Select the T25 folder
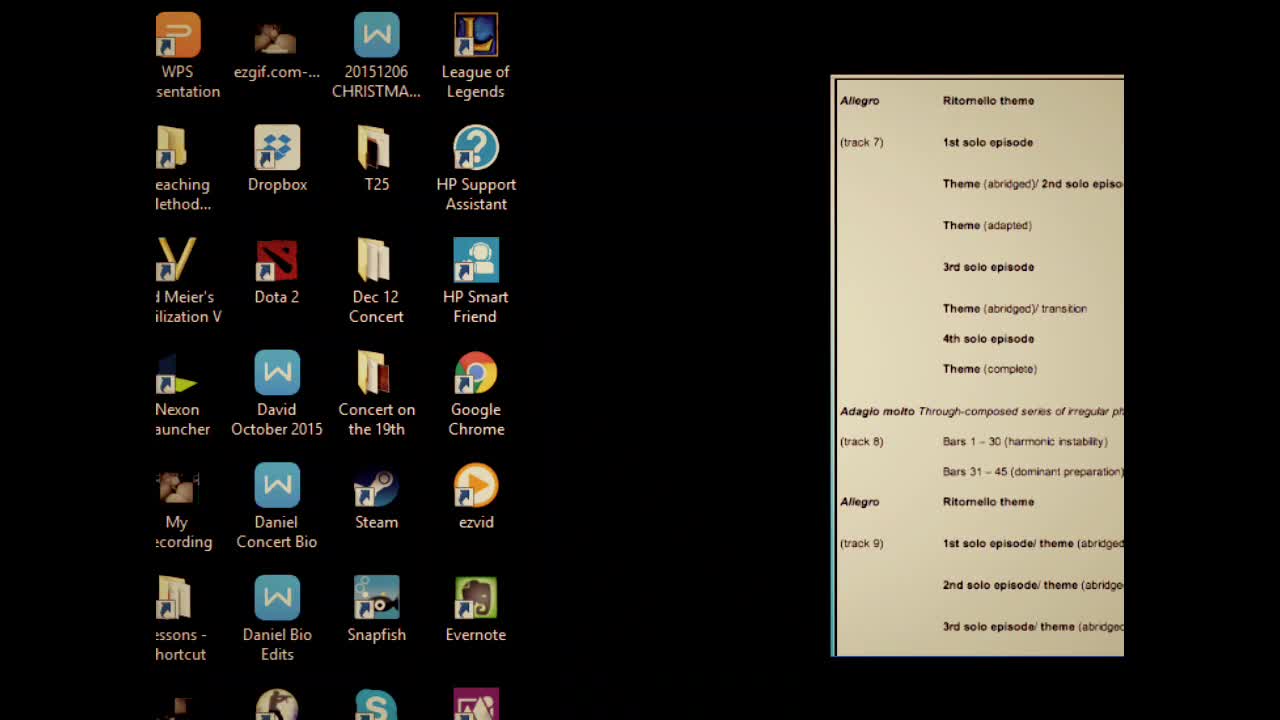1280x720 pixels. (376, 148)
